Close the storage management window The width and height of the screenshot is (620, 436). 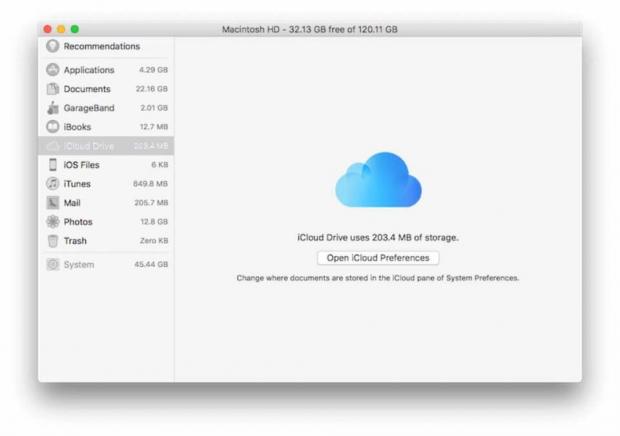click(x=46, y=30)
